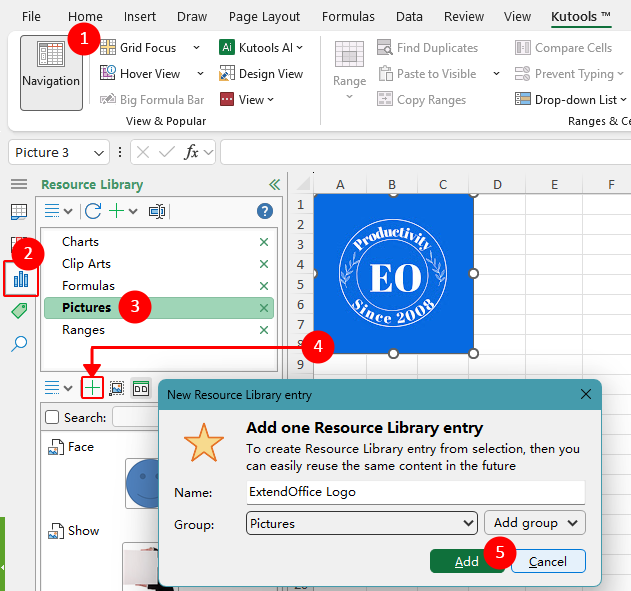This screenshot has width=631, height=591.
Task: Open the Add group dropdown
Action: click(x=535, y=523)
